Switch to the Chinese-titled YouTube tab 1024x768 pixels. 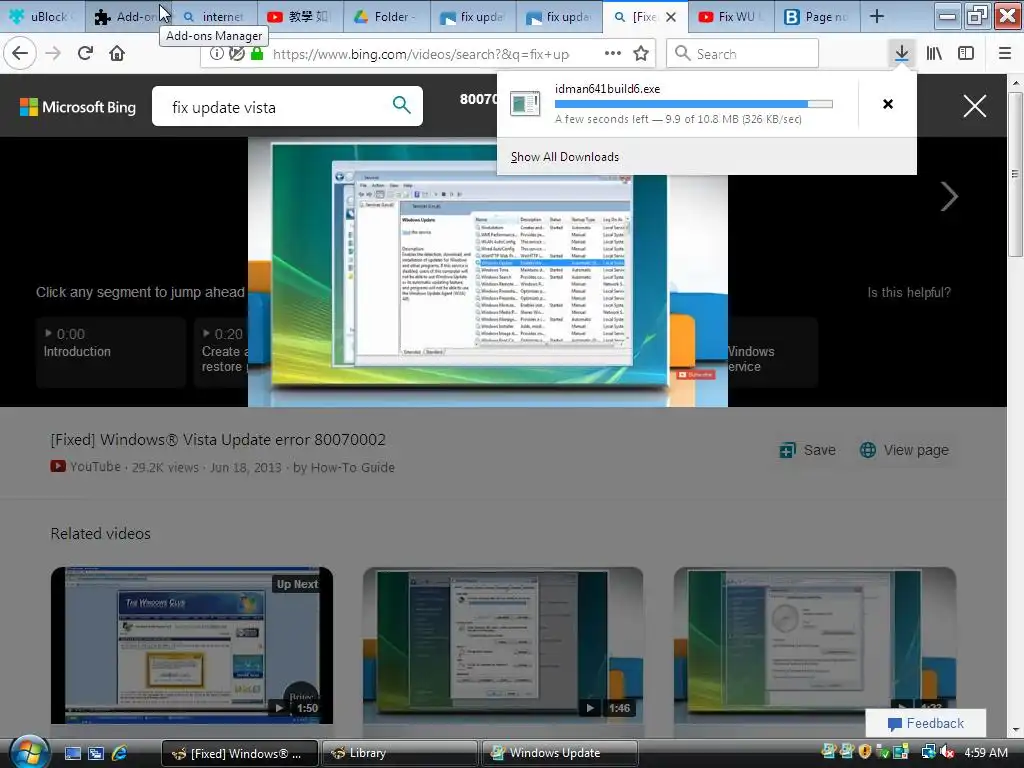(x=300, y=16)
